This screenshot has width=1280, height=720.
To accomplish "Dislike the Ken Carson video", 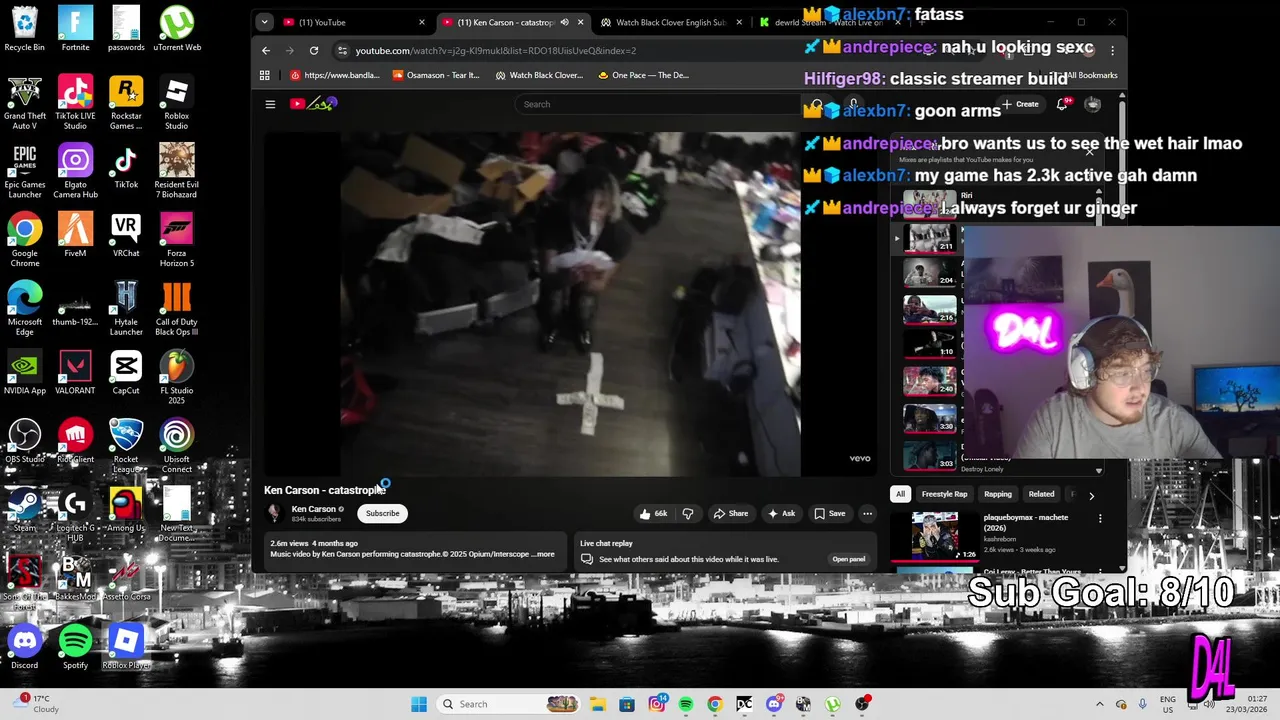I will coord(688,513).
